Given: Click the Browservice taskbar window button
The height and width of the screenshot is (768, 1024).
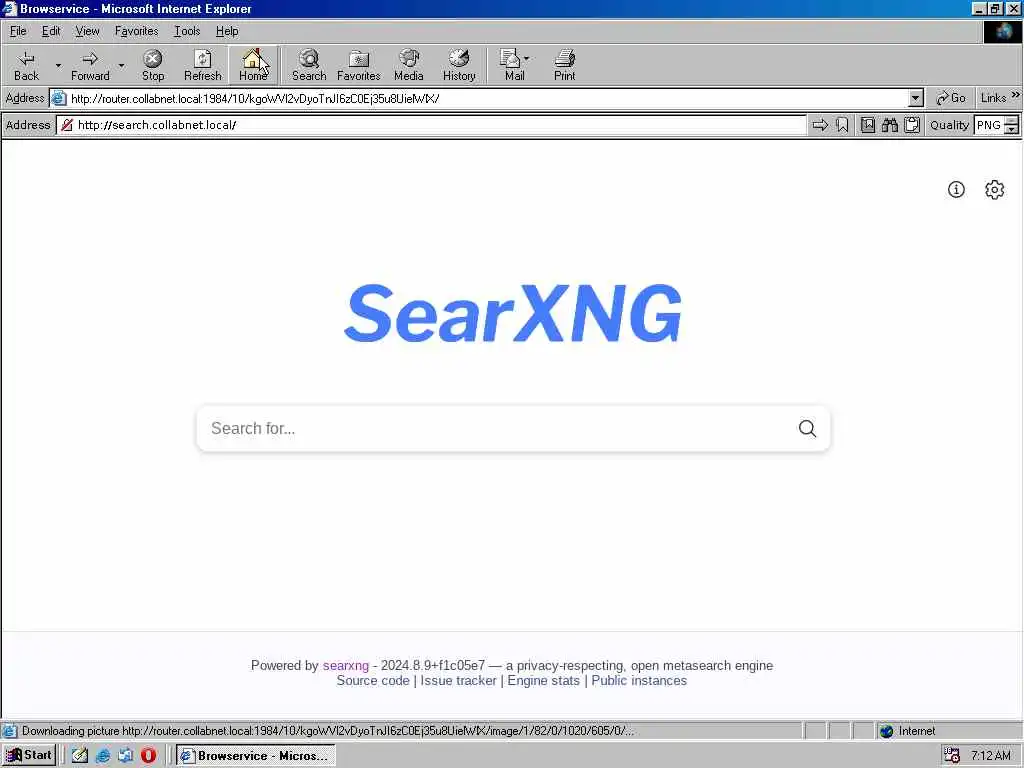Looking at the screenshot, I should point(256,756).
